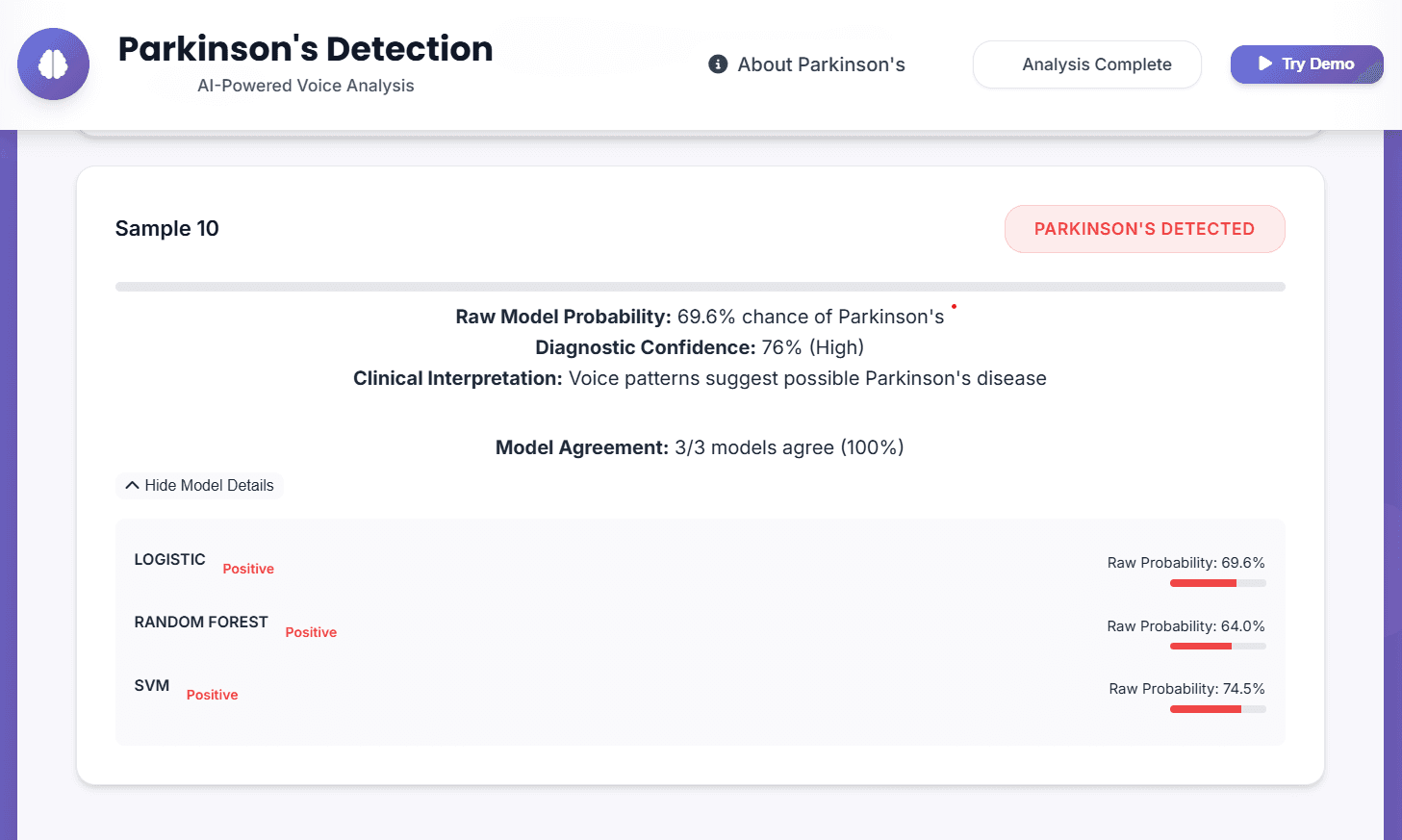Select the PARKINSON'S DETECTED status badge
This screenshot has height=840, width=1402.
pyautogui.click(x=1144, y=229)
